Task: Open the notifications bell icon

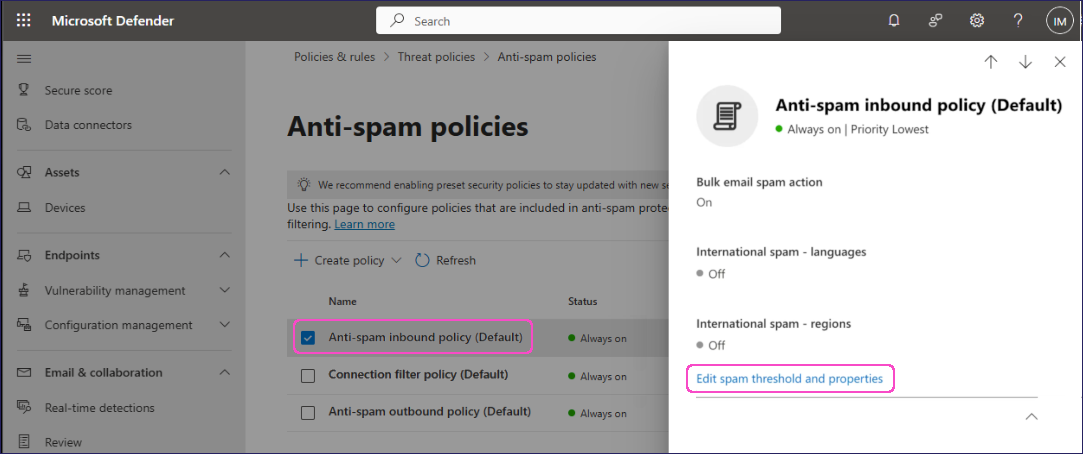Action: 894,20
